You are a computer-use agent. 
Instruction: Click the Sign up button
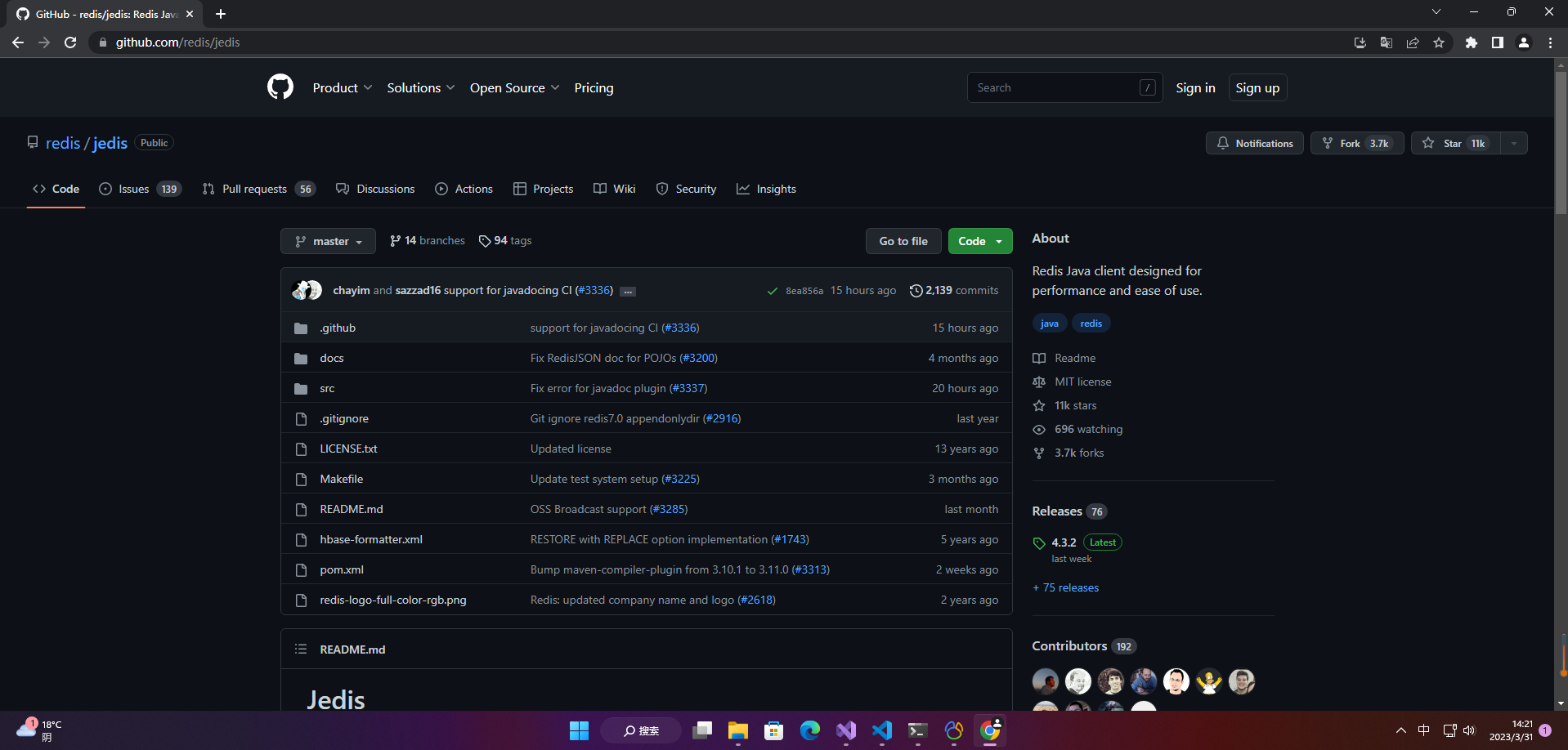(x=1257, y=87)
